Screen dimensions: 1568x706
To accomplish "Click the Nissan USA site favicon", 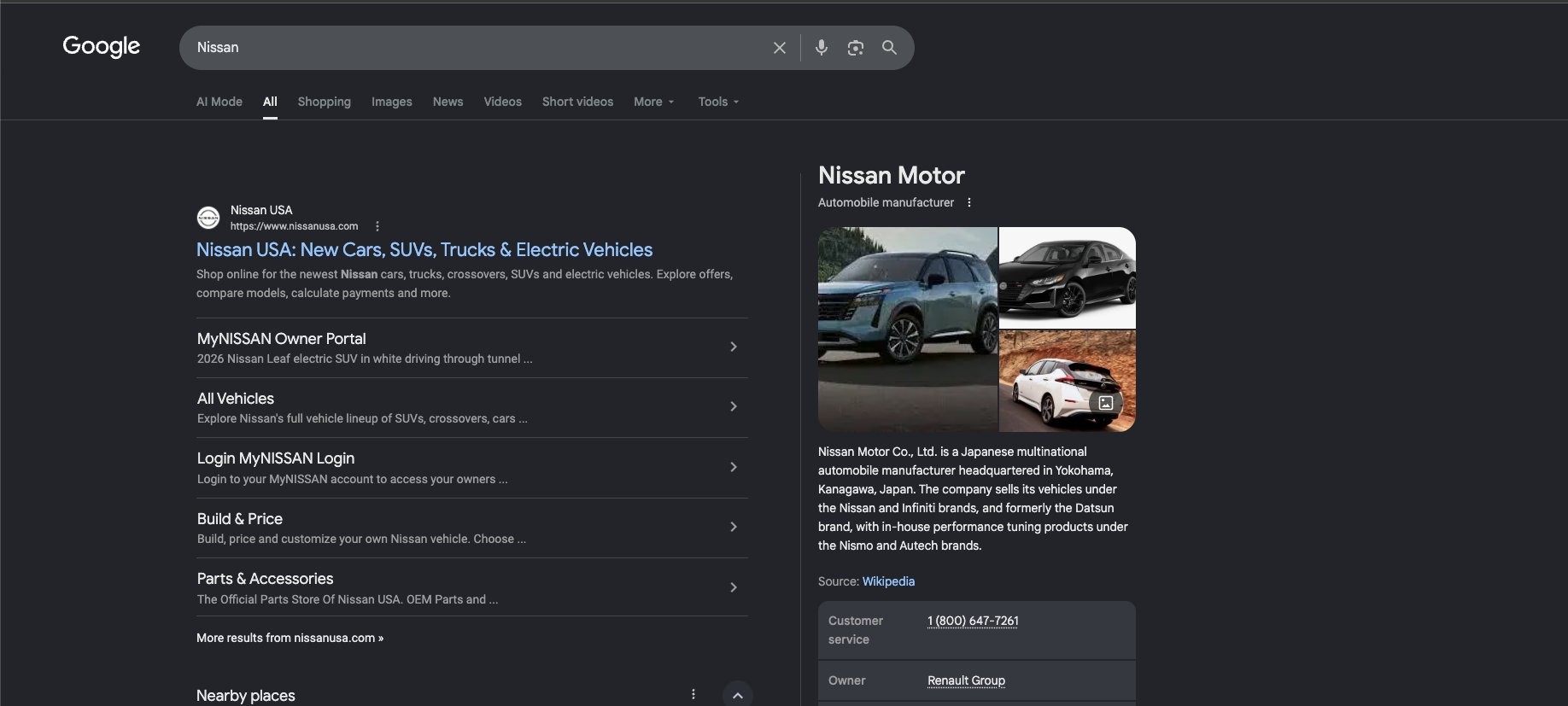I will coord(208,218).
